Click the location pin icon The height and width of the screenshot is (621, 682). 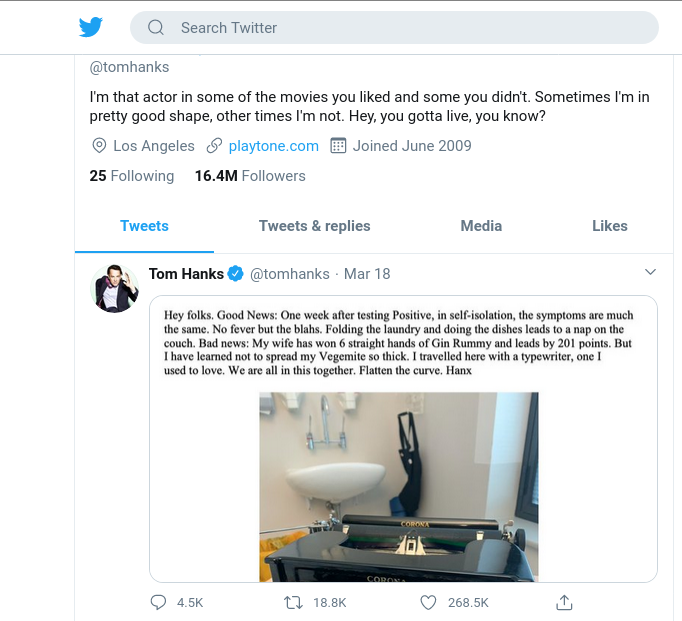point(99,146)
